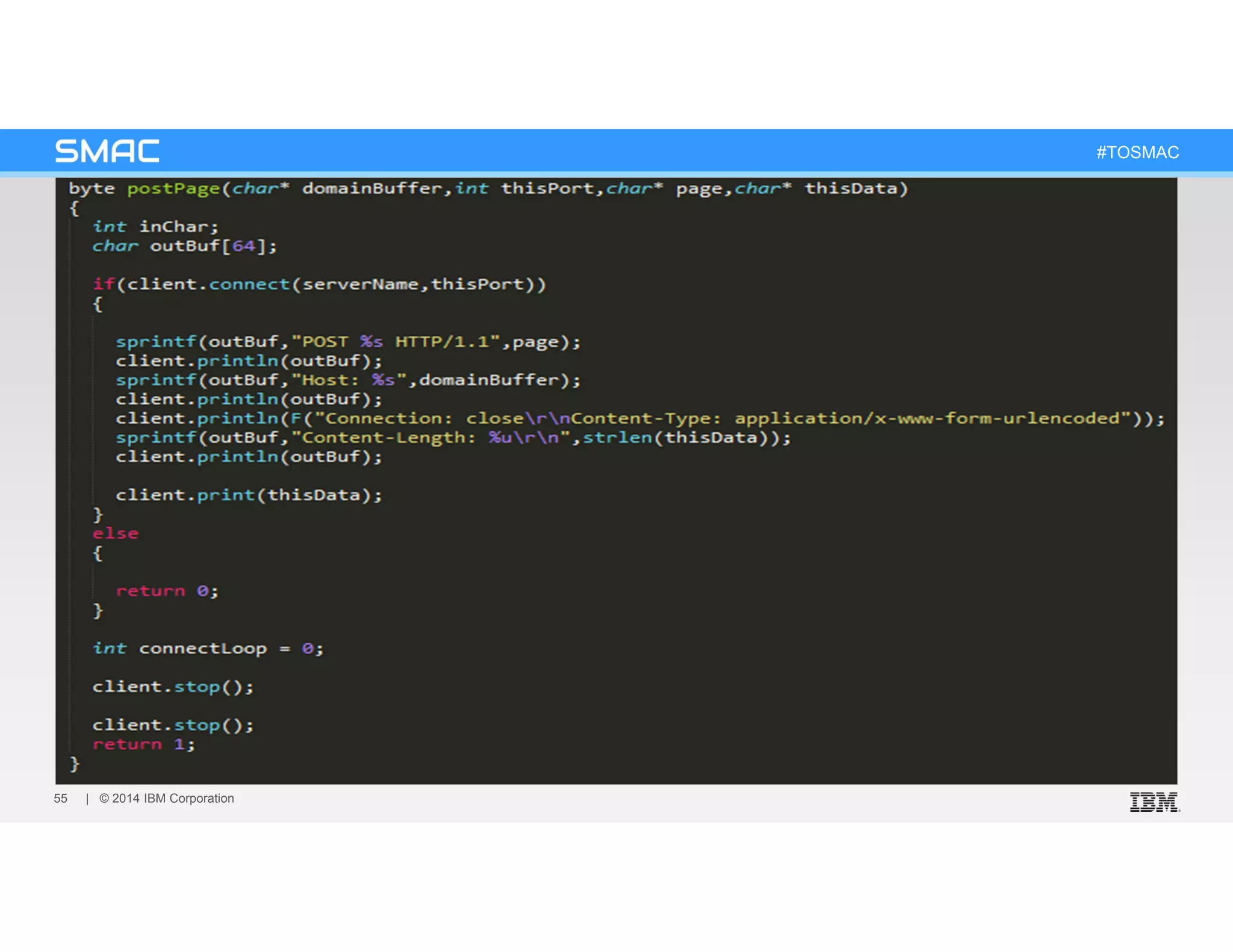
Task: Click the 'char outBuf[64];' declaration line
Action: click(184, 246)
